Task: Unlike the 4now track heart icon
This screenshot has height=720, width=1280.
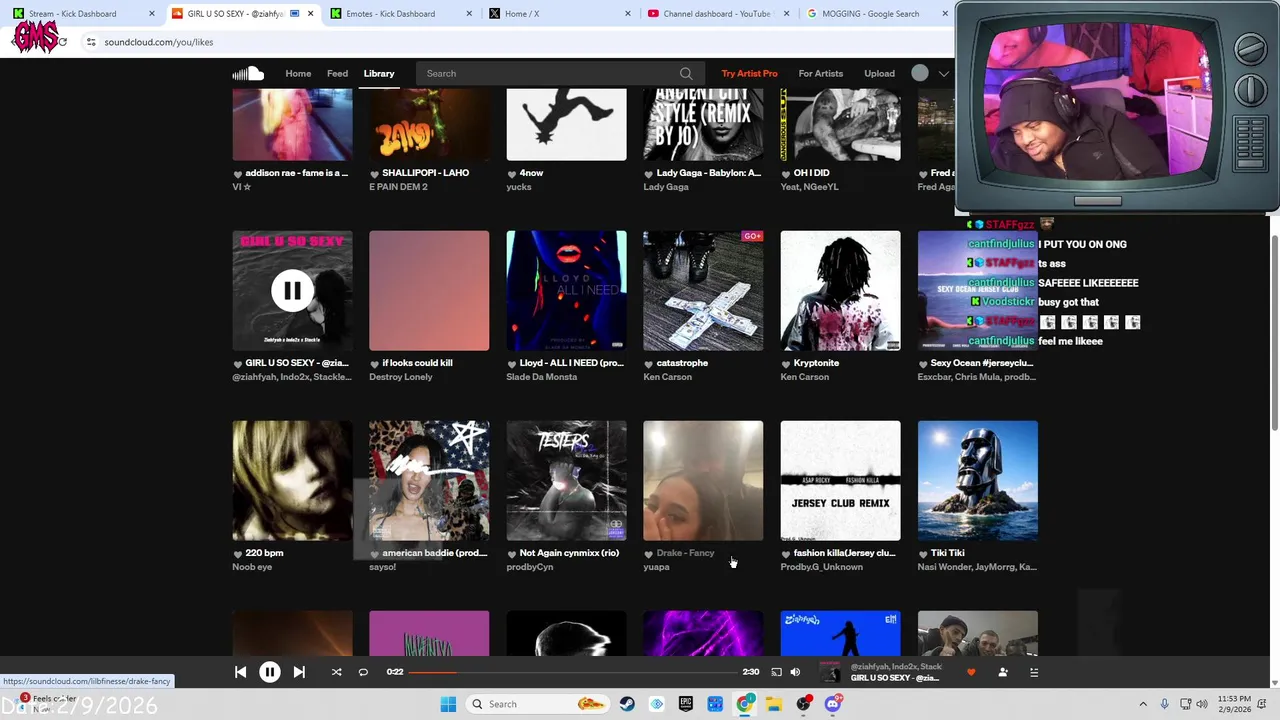Action: [x=512, y=174]
